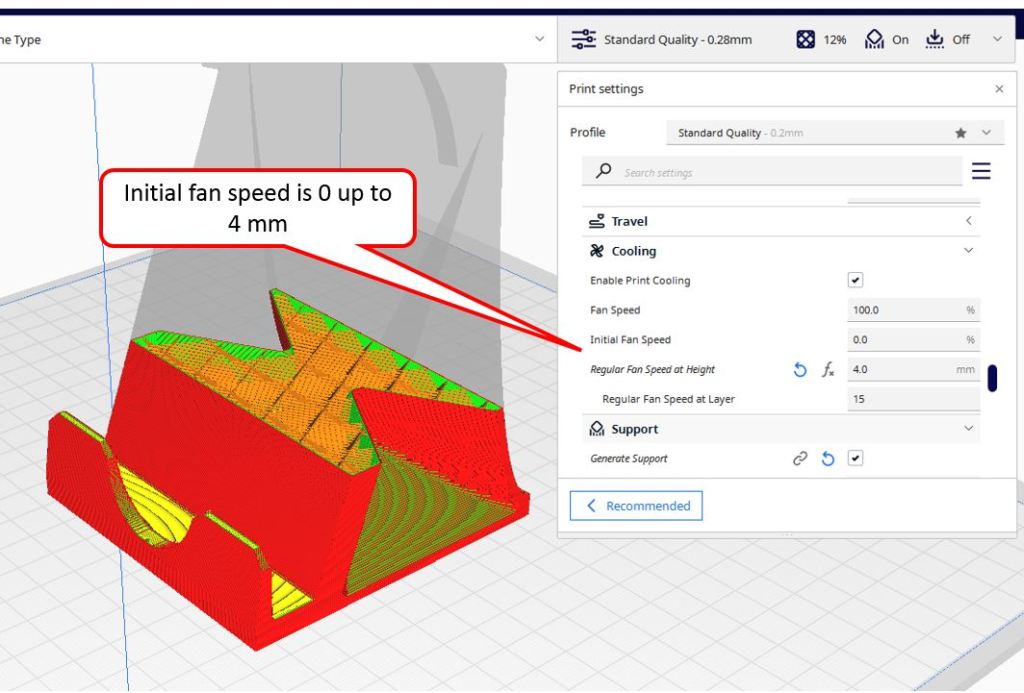Image resolution: width=1024 pixels, height=693 pixels.
Task: Click the print settings sliders icon
Action: [x=583, y=39]
